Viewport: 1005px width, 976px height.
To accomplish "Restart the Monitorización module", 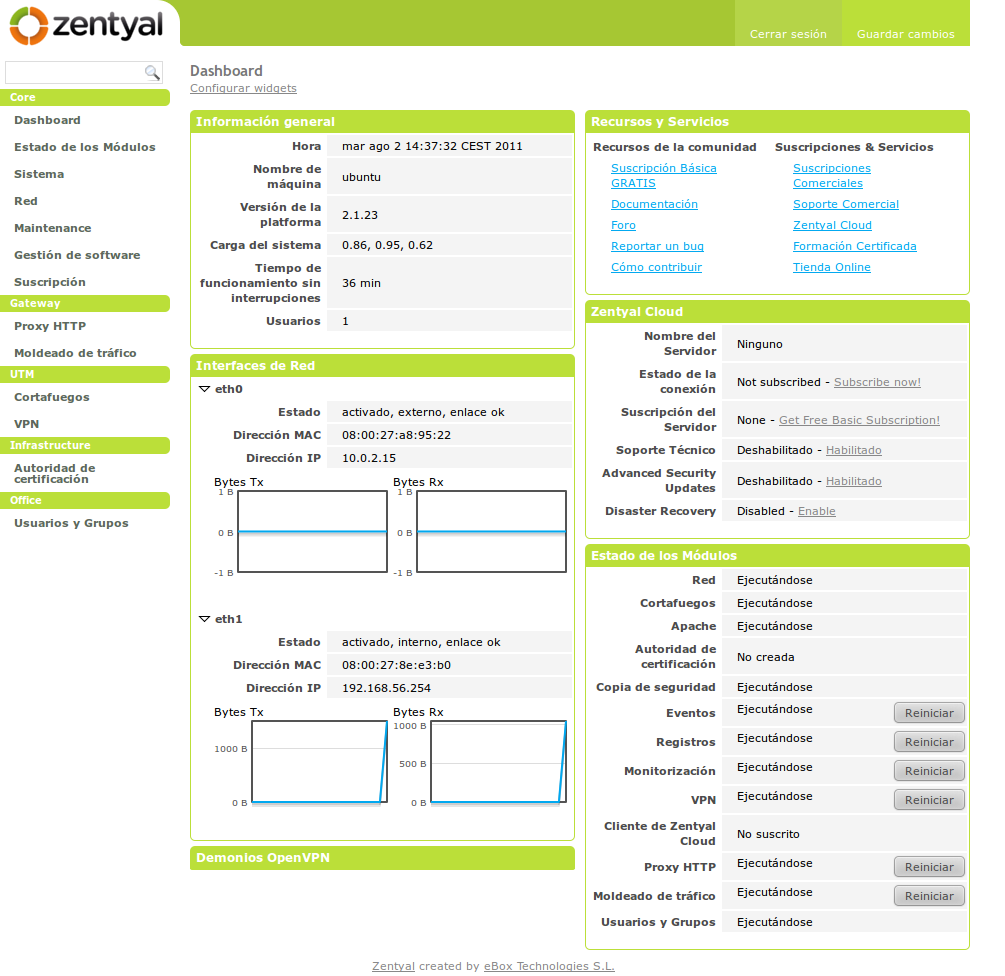I will pyautogui.click(x=929, y=771).
